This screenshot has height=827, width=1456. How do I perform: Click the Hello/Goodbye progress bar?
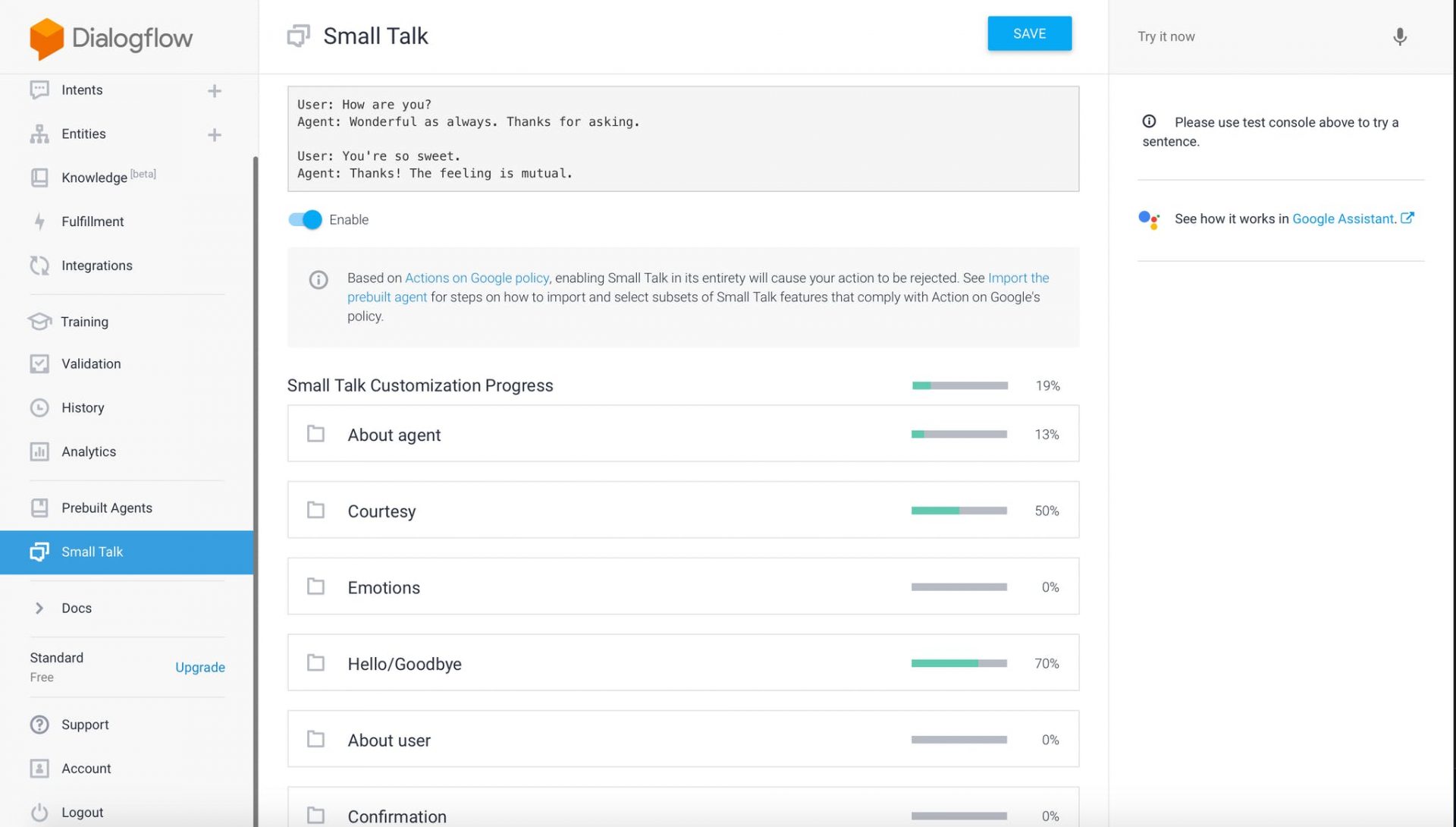(x=959, y=662)
